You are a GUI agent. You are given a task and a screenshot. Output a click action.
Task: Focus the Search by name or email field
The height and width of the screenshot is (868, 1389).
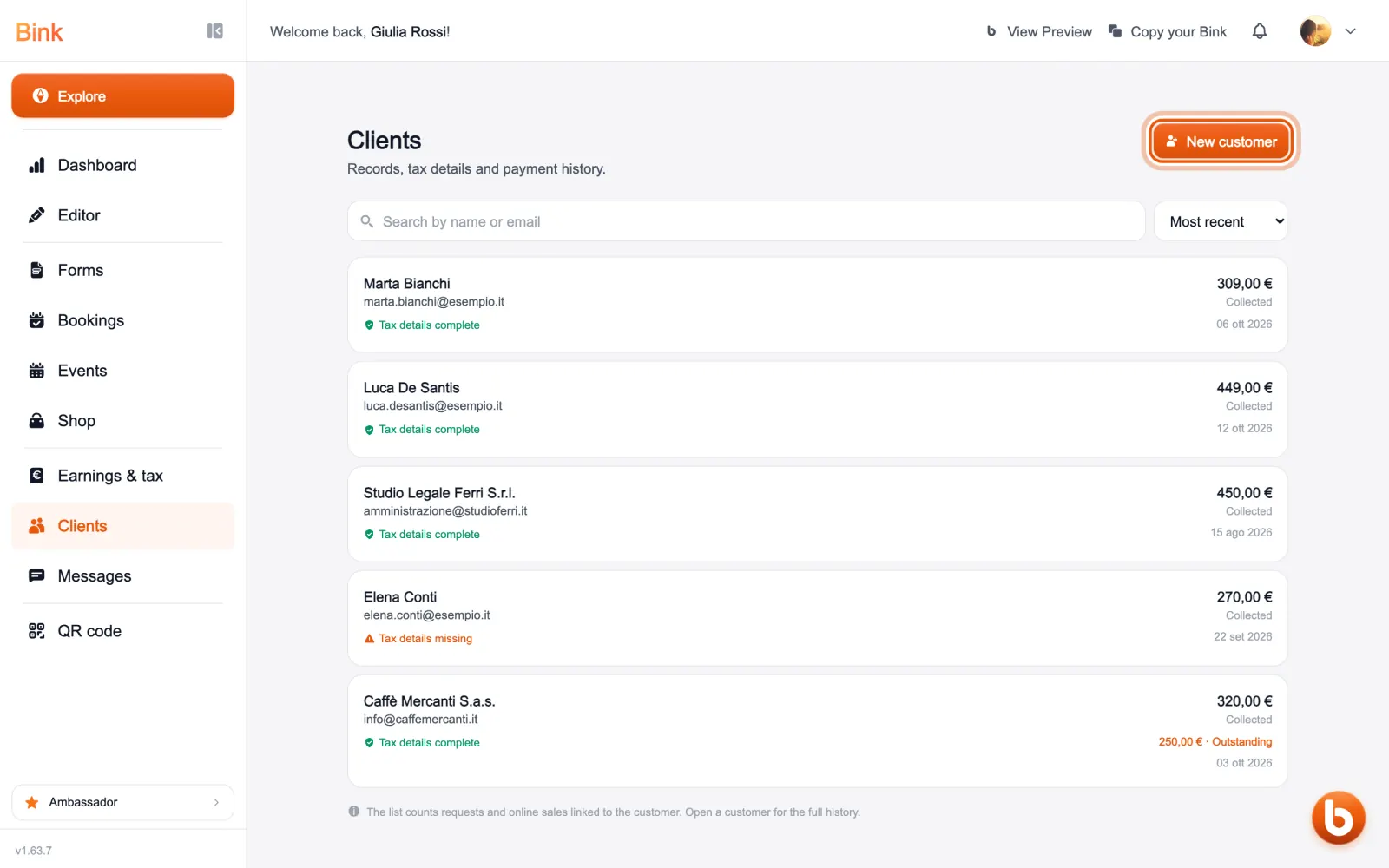click(x=747, y=221)
